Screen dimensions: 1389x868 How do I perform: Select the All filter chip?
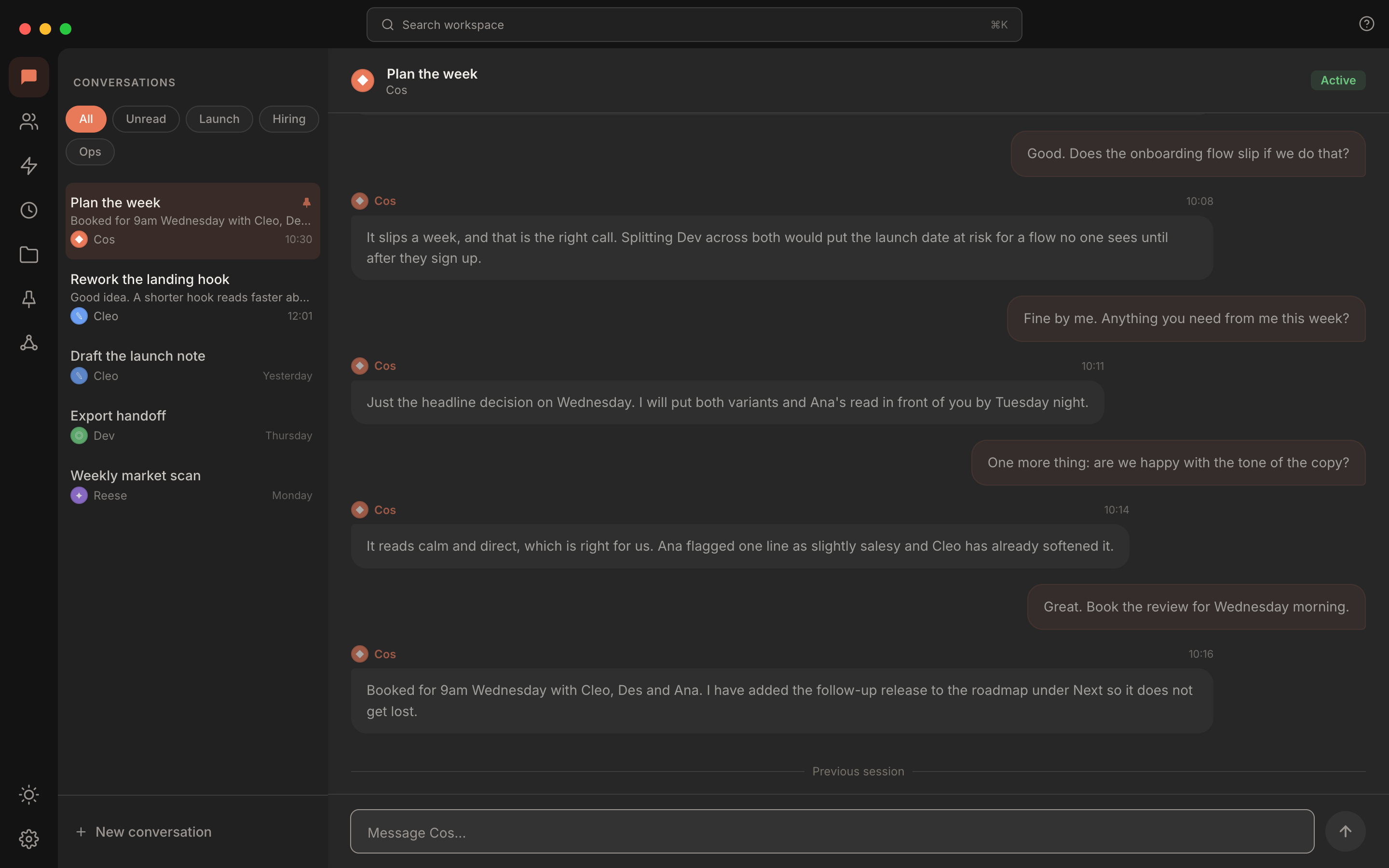(85, 119)
